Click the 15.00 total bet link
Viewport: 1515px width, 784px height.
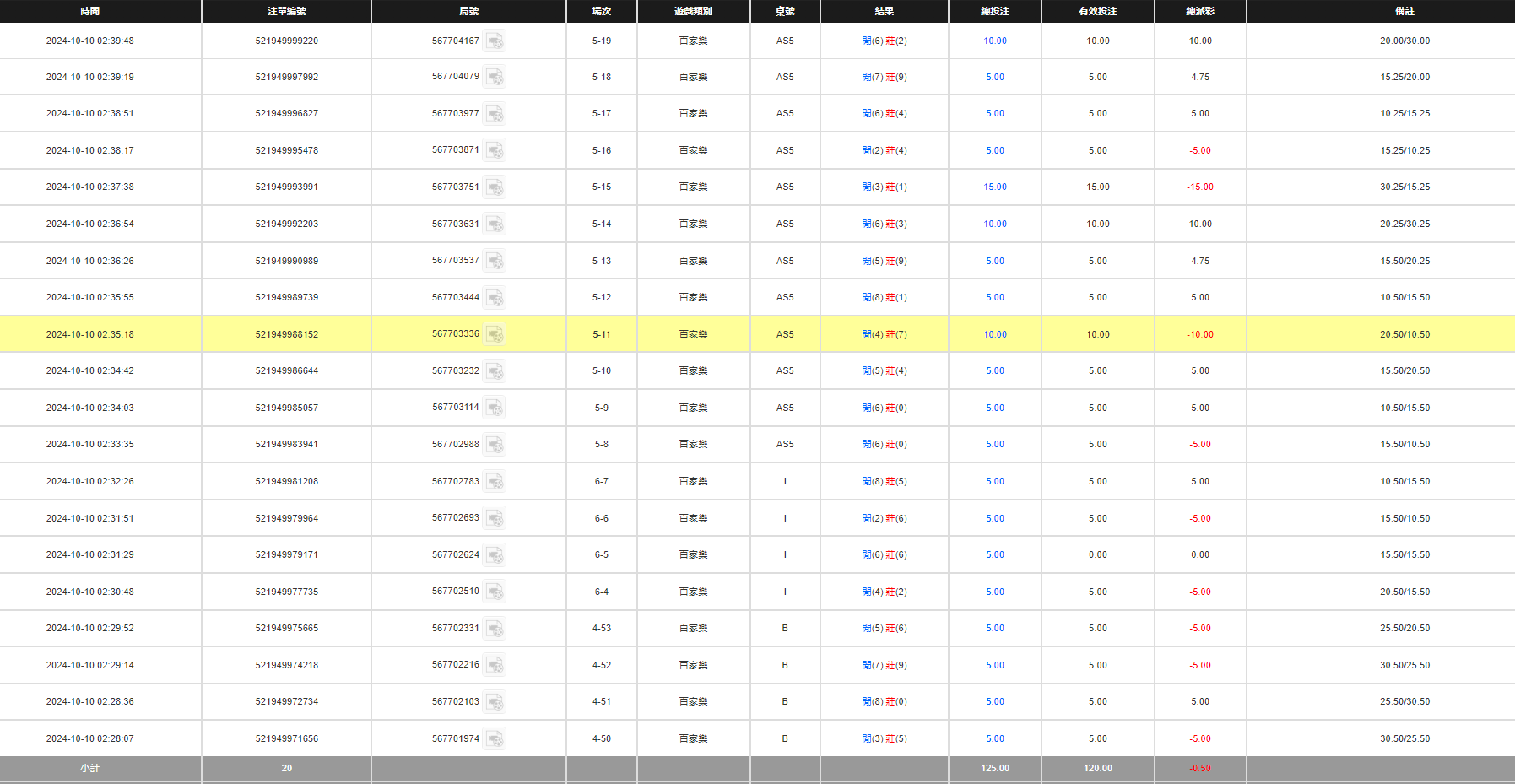[994, 187]
